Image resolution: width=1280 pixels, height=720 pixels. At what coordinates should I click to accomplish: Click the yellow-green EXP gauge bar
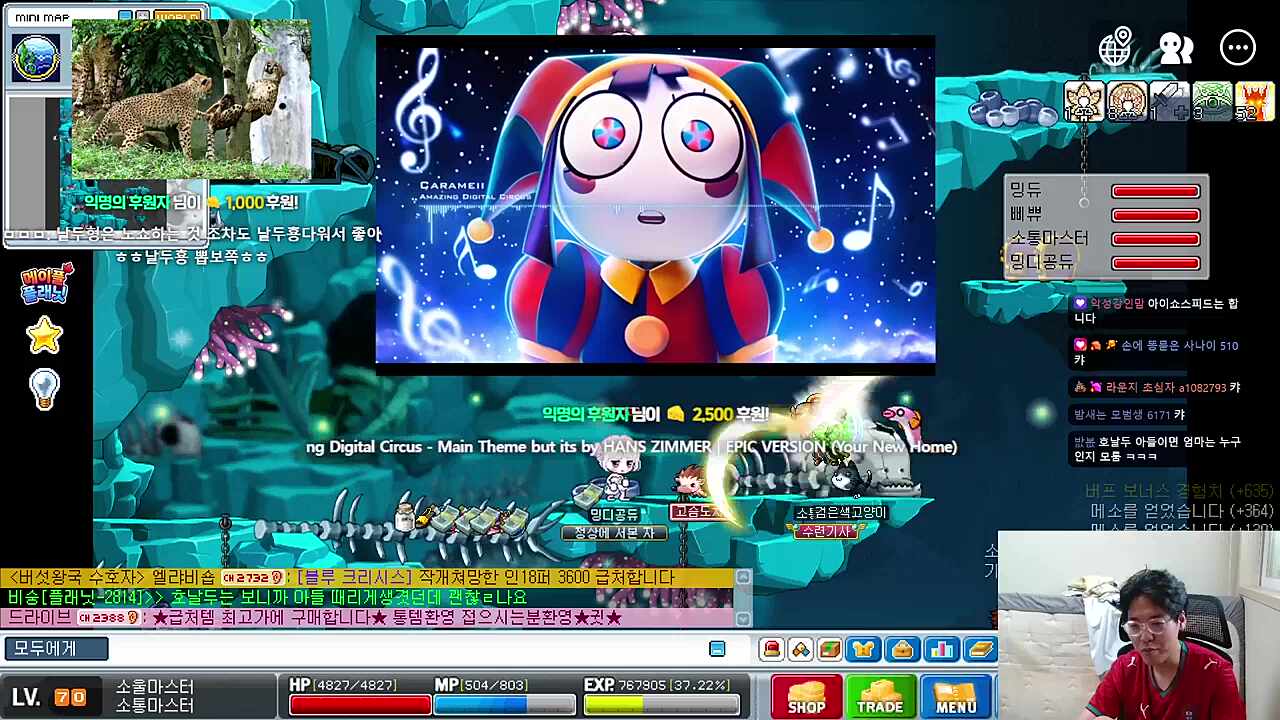pos(660,704)
